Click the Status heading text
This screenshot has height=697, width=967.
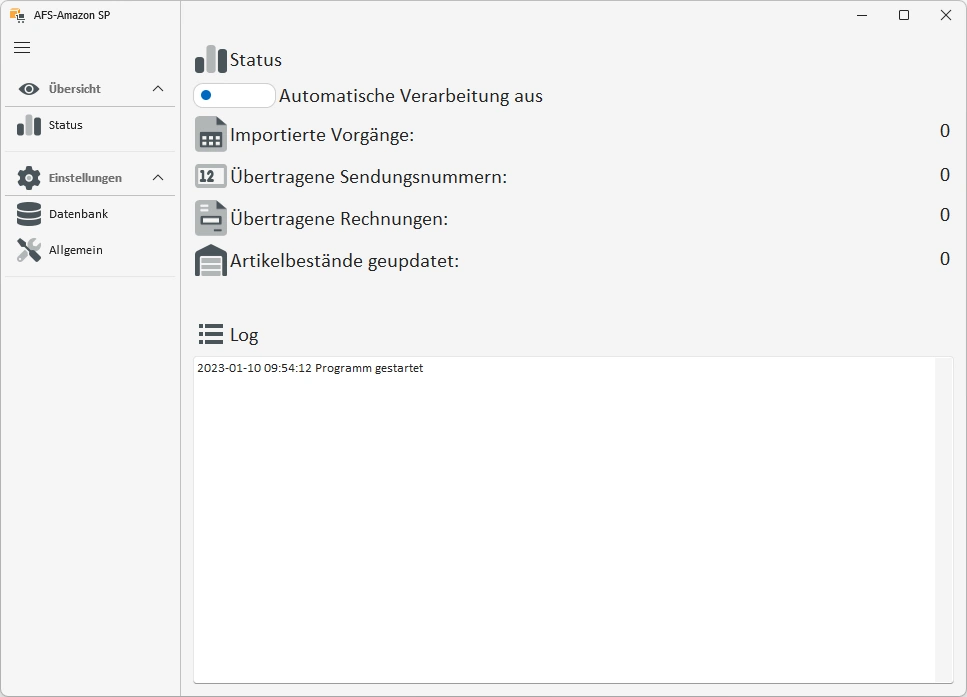point(256,60)
